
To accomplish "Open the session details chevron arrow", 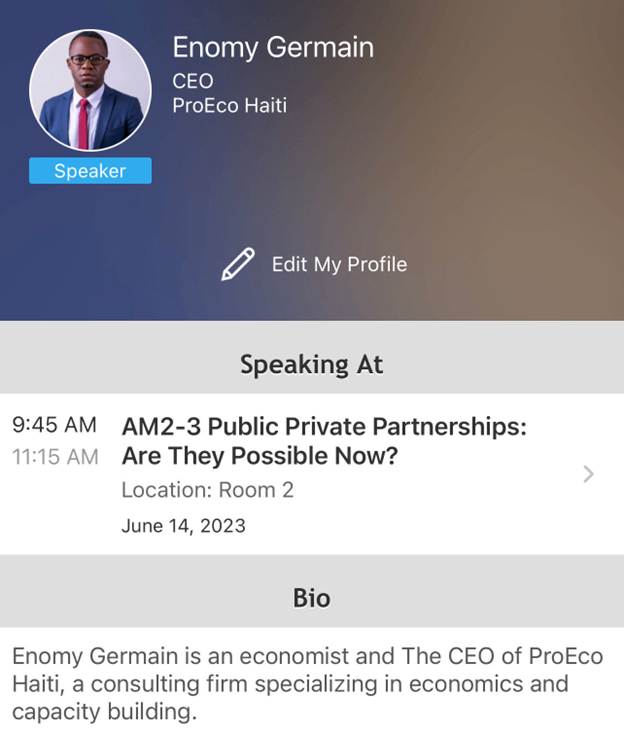I will 588,474.
